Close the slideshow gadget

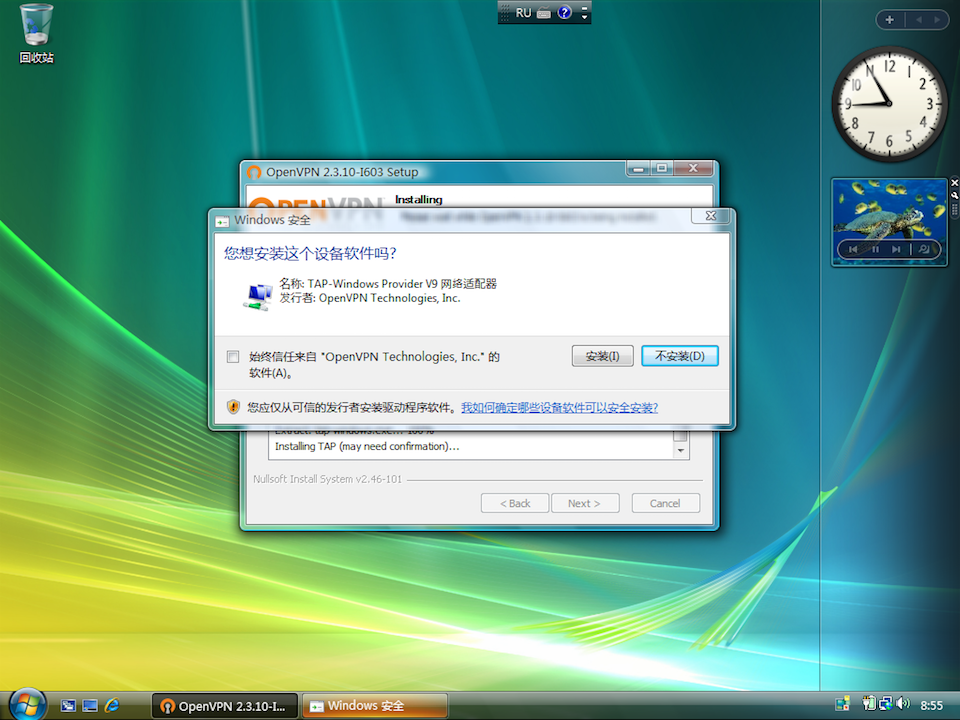(954, 182)
